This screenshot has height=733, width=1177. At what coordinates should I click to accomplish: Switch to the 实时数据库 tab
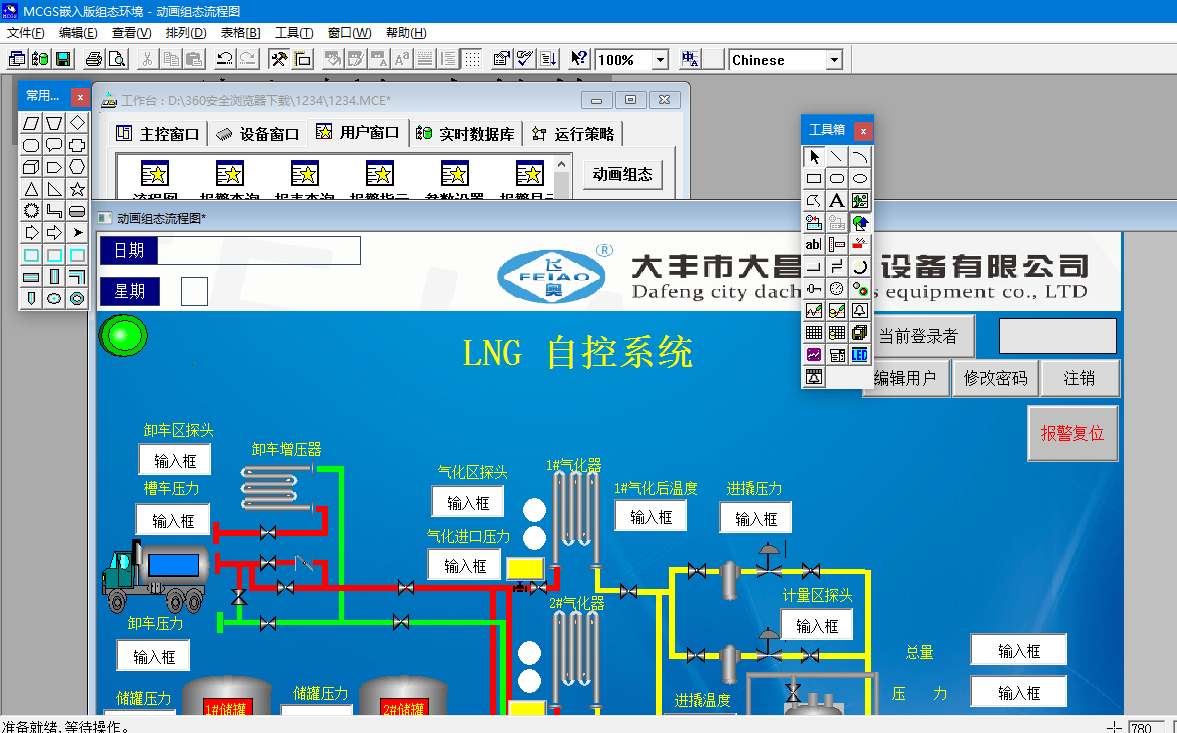click(x=466, y=133)
